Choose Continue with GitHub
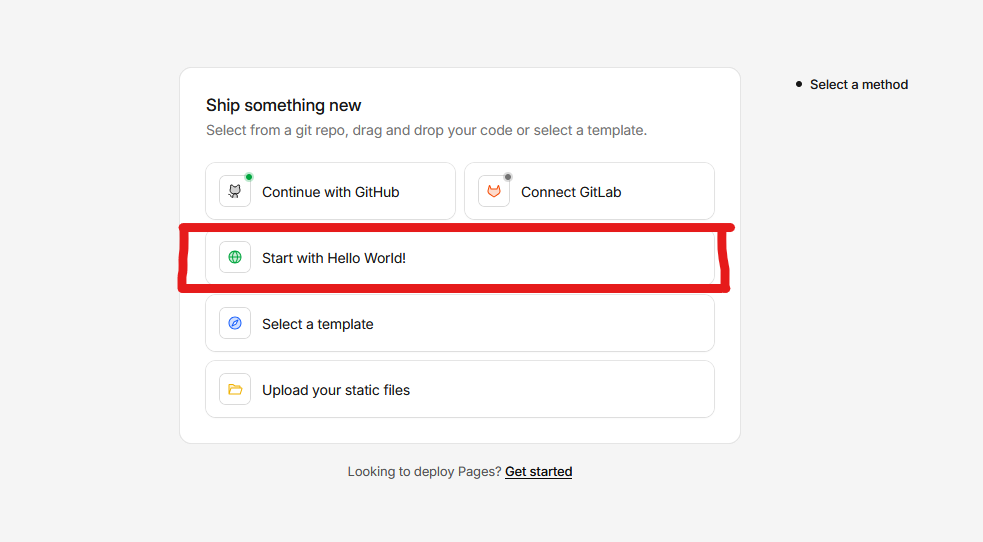Viewport: 983px width, 542px height. pos(330,192)
